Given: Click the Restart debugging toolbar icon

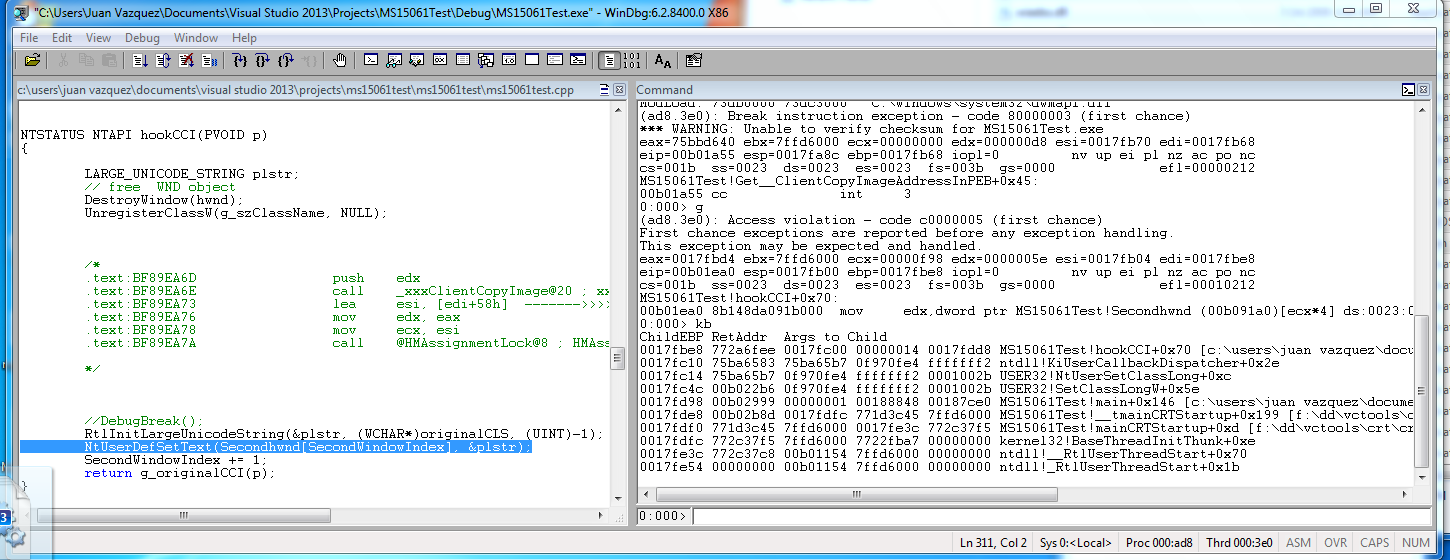Looking at the screenshot, I should [x=162, y=61].
